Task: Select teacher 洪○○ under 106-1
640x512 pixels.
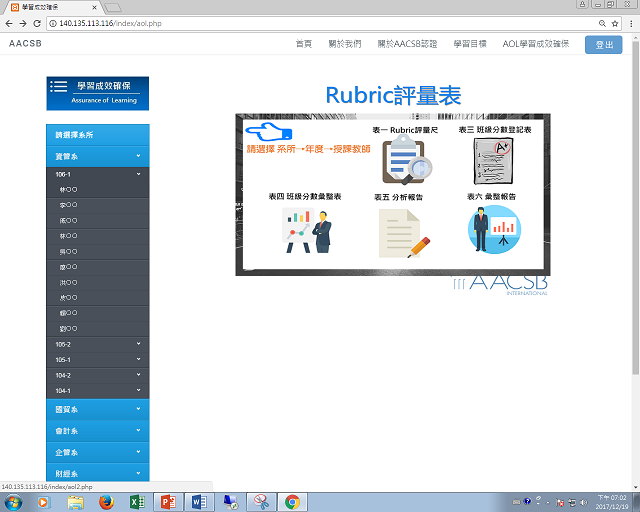Action: coord(98,283)
